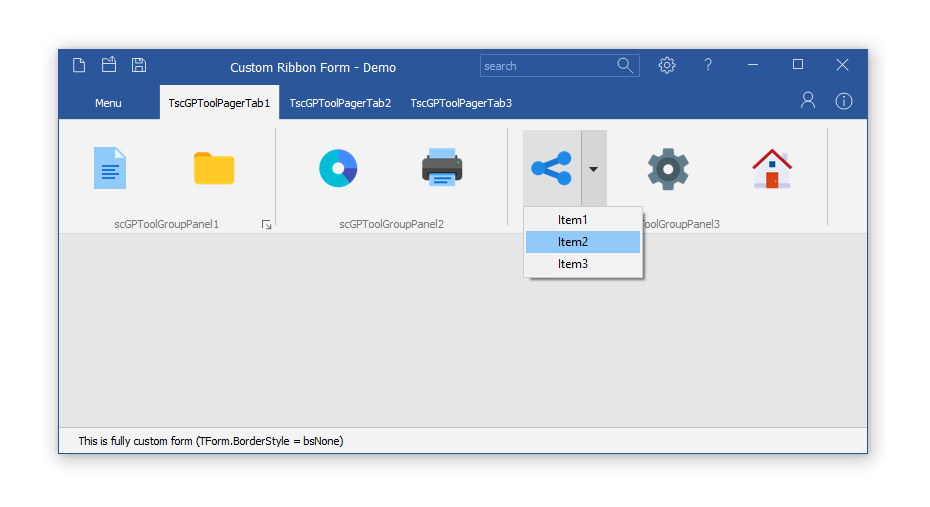Close the Custom Ribbon Form window

pos(842,65)
